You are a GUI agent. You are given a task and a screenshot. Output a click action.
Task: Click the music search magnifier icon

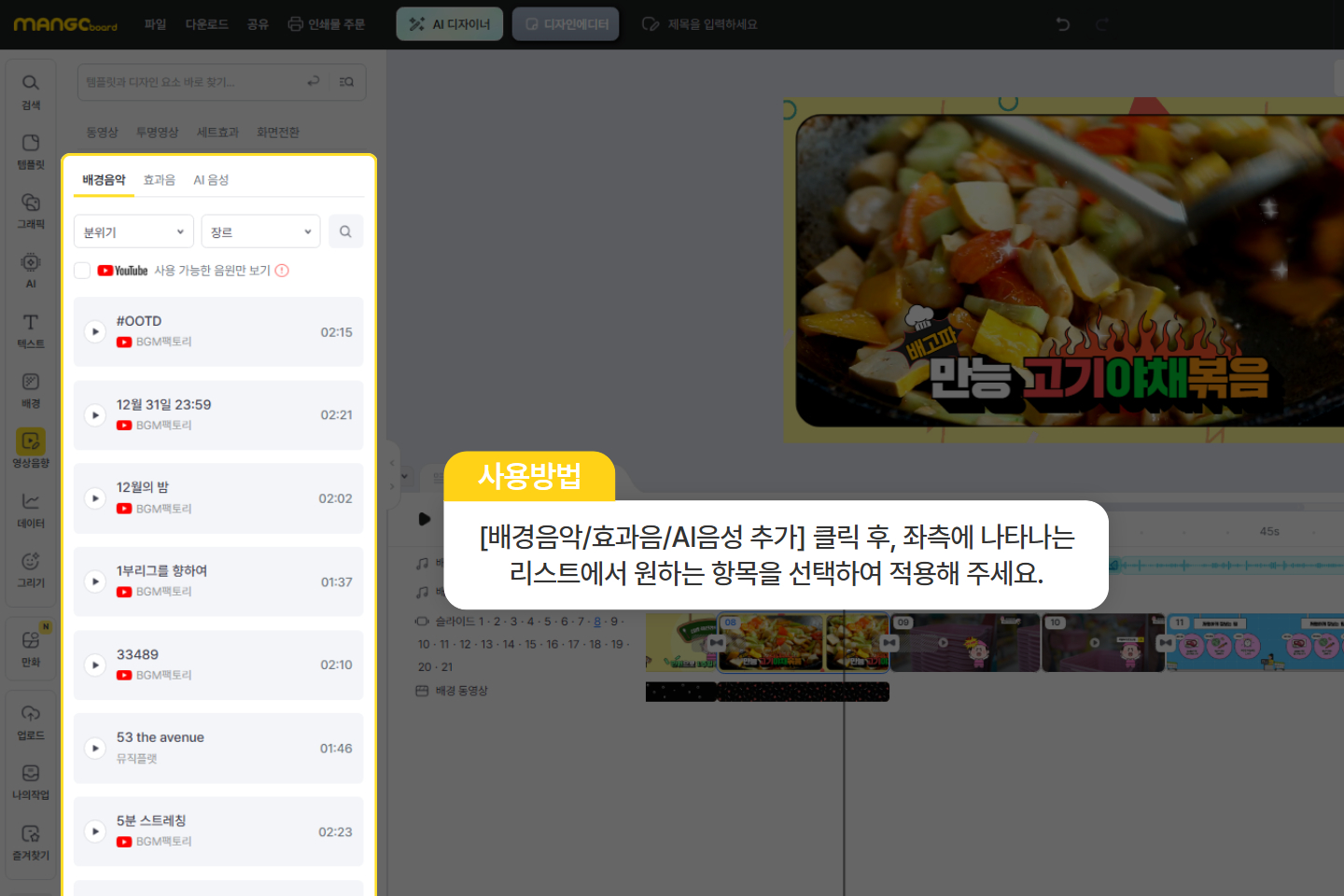345,231
